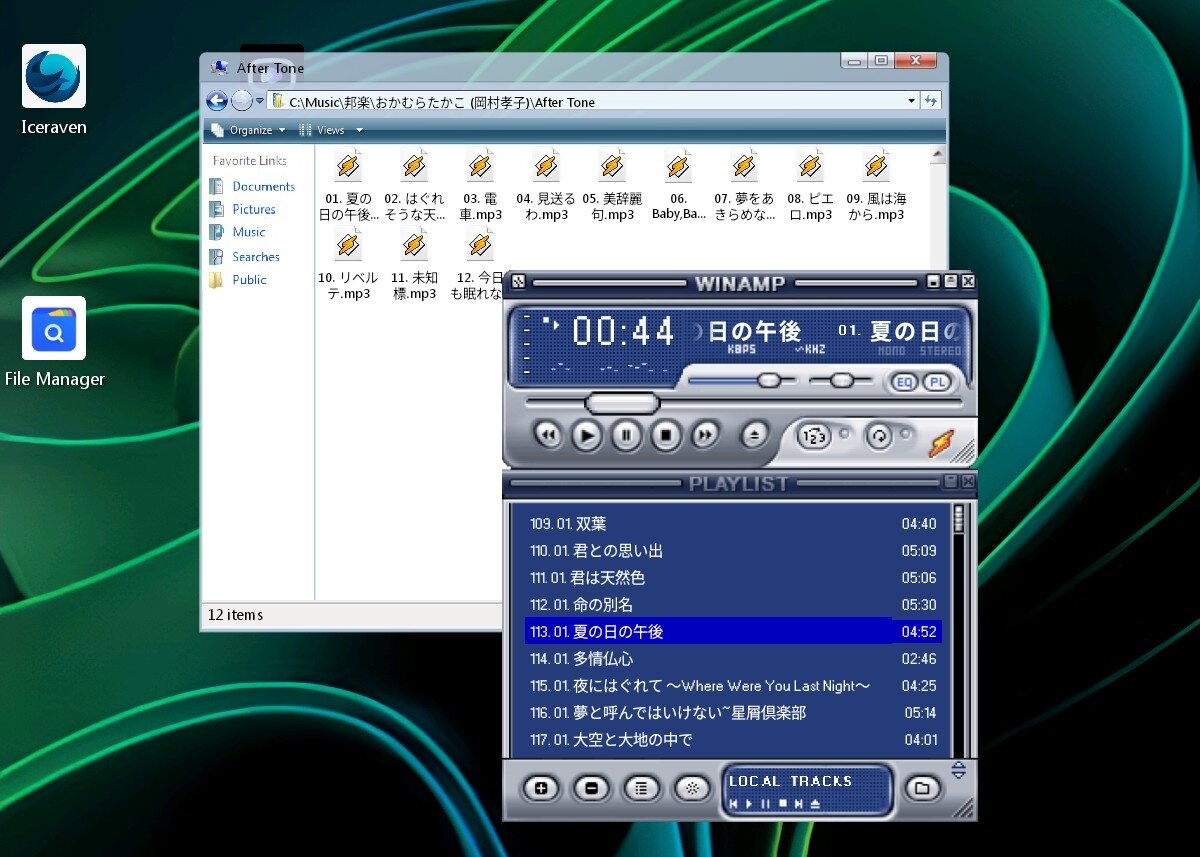Open the Winamp main menu icon in title bar

(518, 282)
